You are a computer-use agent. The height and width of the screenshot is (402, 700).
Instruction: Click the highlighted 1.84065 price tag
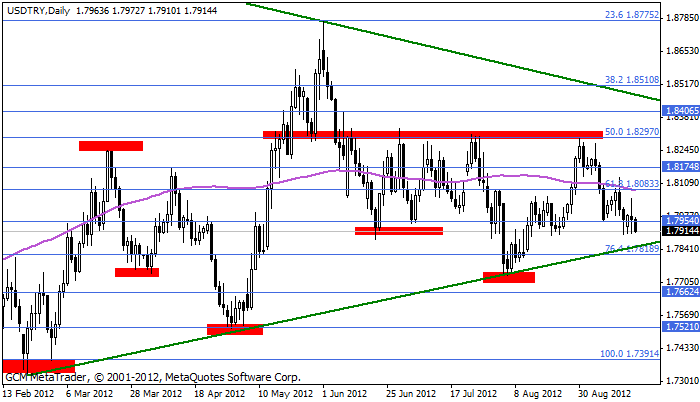(x=681, y=111)
